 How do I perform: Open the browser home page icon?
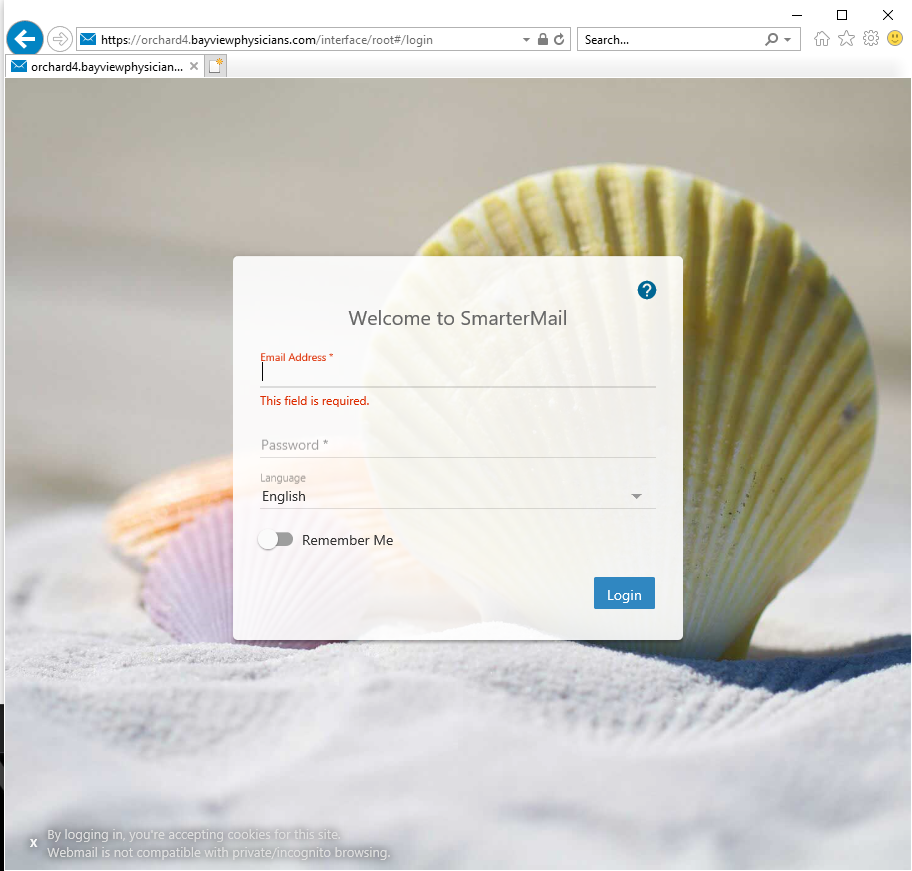pos(822,39)
